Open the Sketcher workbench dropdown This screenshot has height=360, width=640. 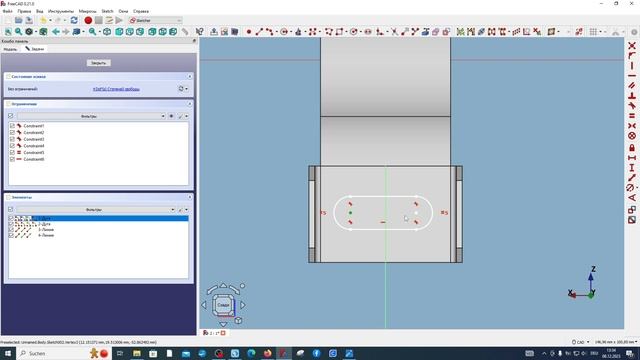pos(155,20)
